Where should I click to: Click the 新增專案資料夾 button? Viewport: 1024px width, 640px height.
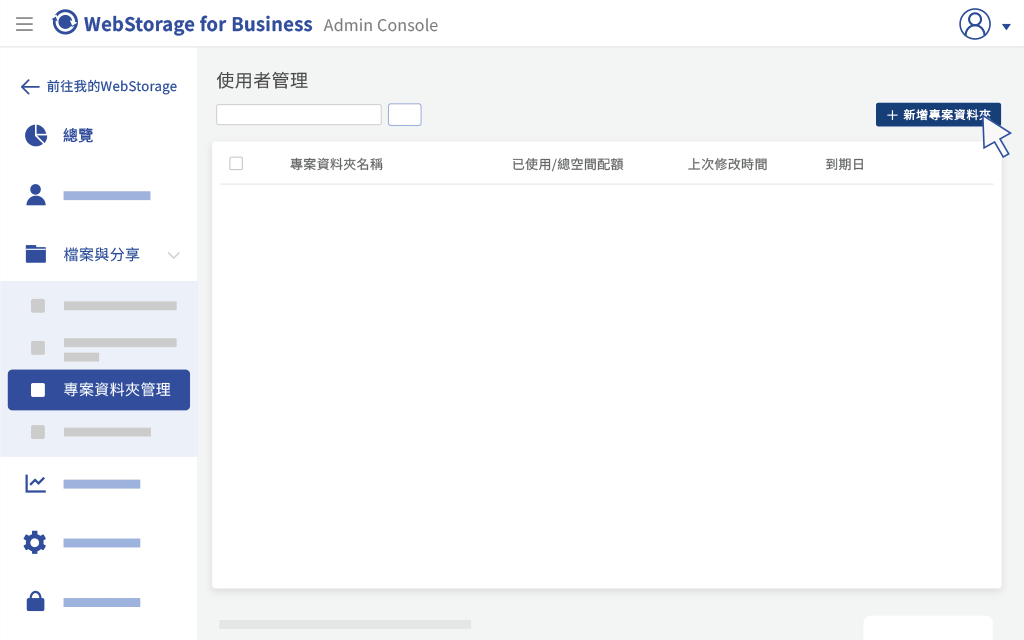click(938, 115)
